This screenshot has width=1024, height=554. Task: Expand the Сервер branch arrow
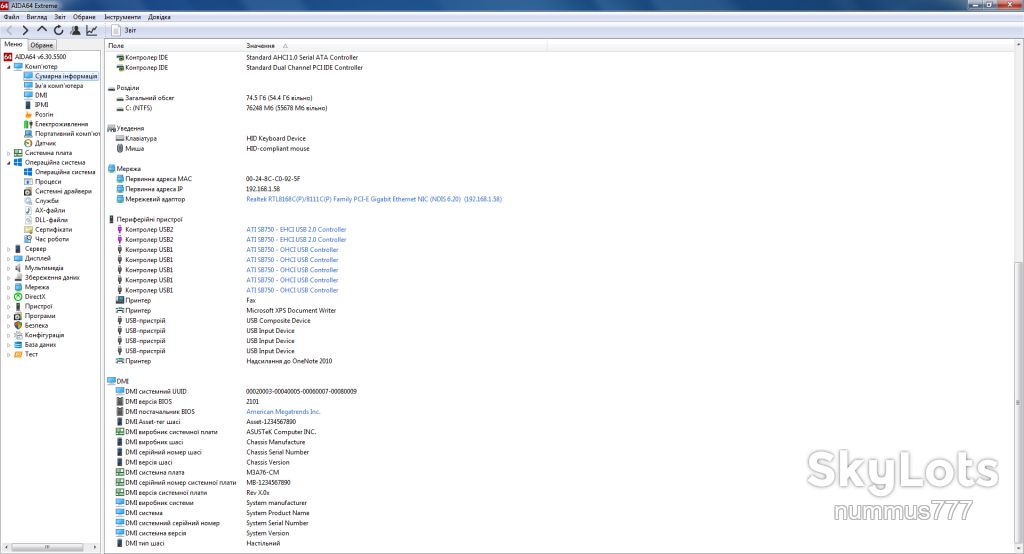point(8,249)
